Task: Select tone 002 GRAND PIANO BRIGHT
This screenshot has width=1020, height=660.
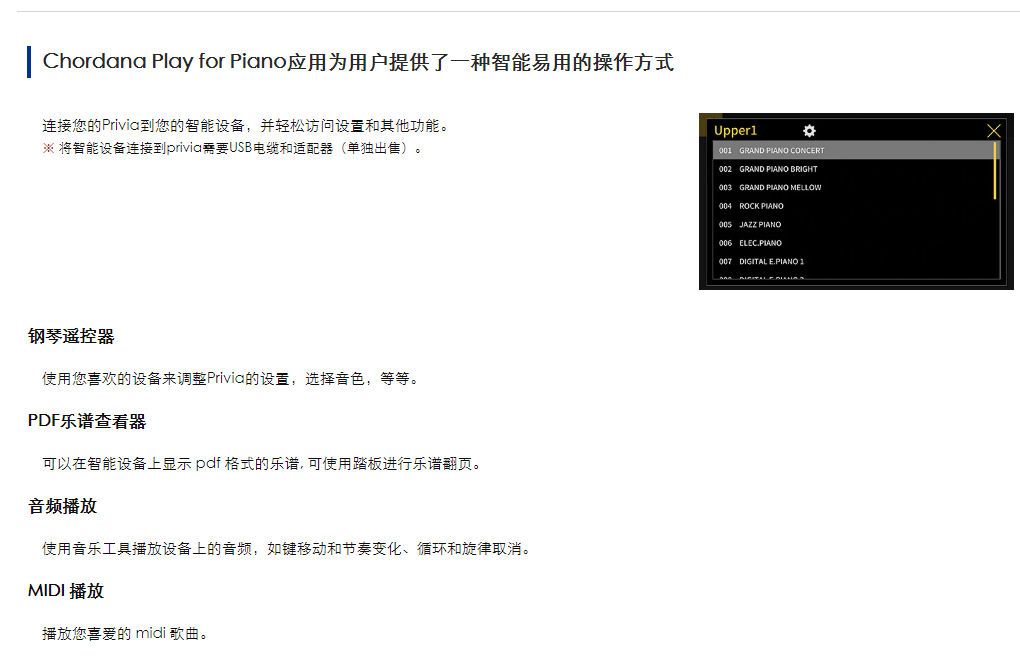Action: pos(853,169)
